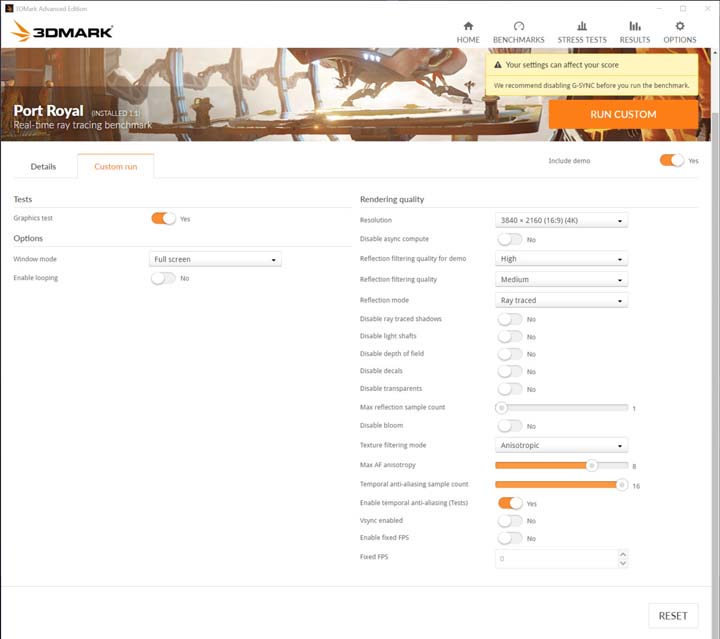Toggle Enable fixed FPS switch

coord(510,538)
